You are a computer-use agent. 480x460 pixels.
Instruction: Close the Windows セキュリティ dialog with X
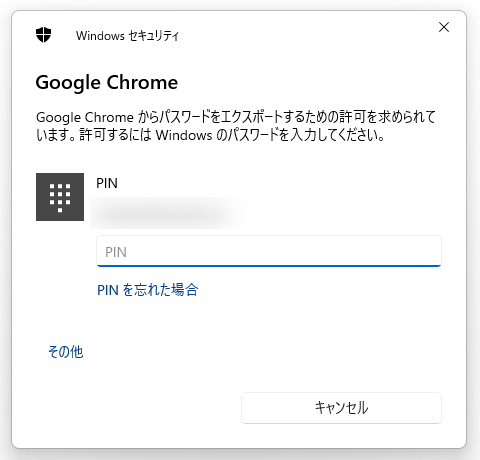444,27
